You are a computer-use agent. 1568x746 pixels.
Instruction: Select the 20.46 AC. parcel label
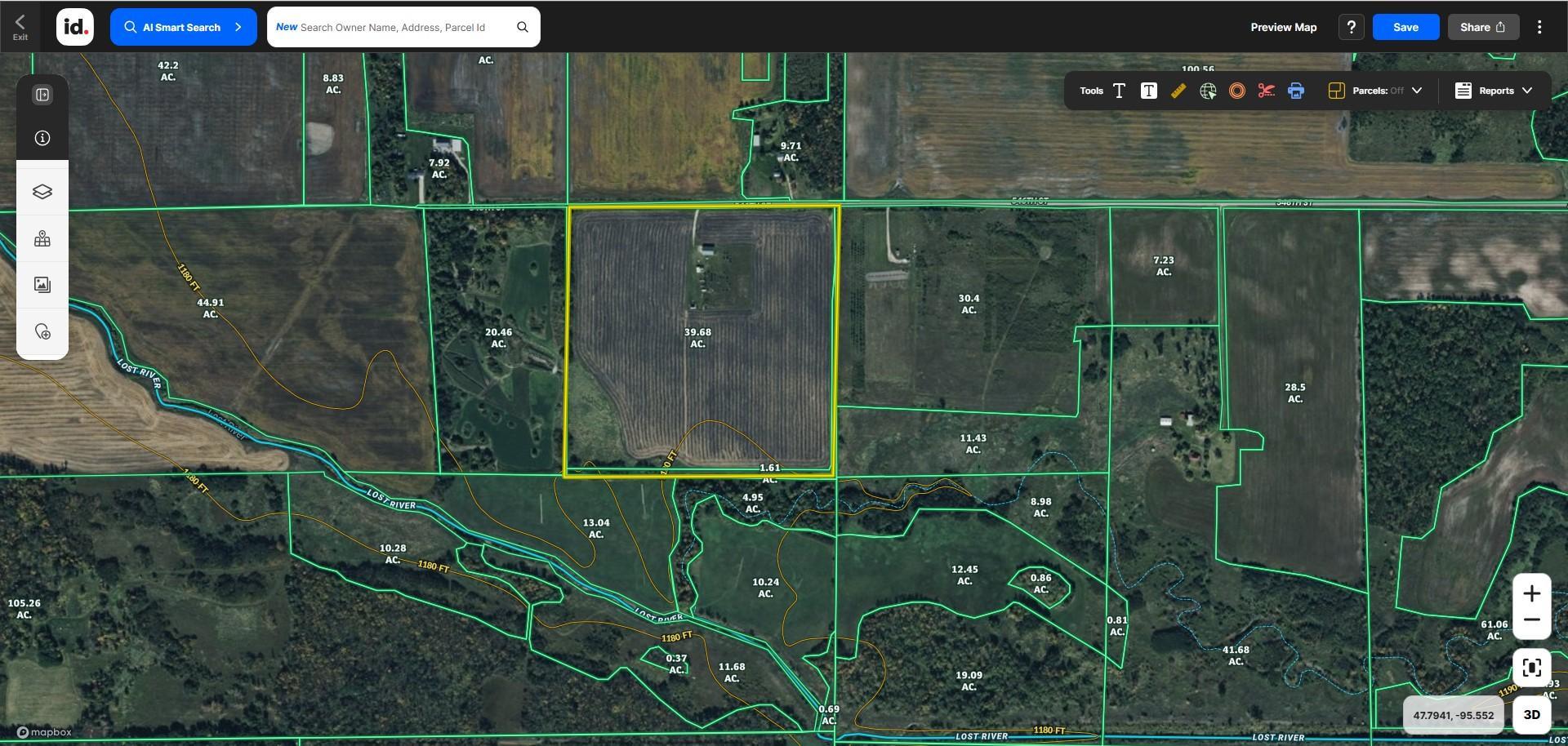(x=498, y=338)
